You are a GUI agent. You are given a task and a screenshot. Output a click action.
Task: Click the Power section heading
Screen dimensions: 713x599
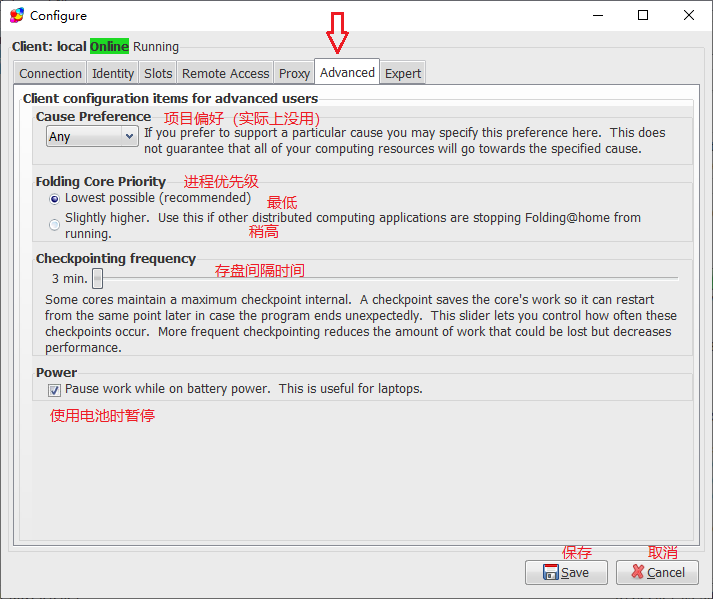tap(56, 372)
